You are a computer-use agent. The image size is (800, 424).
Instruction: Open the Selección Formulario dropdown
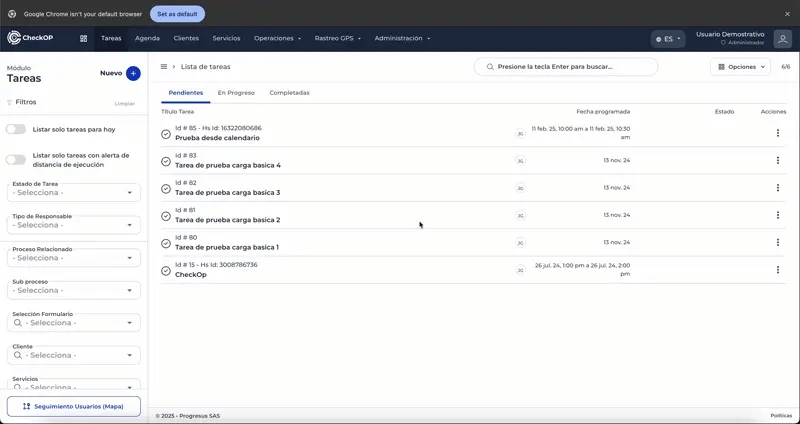click(73, 322)
